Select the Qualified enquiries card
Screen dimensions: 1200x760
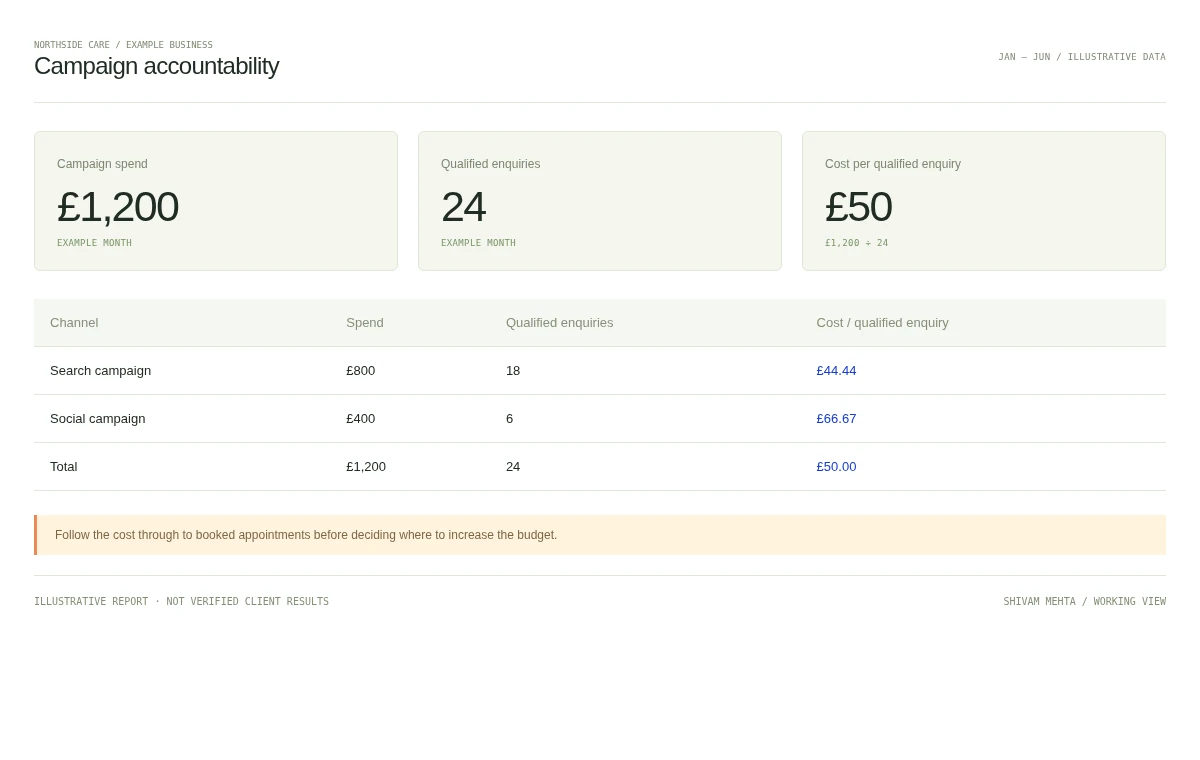(x=600, y=201)
